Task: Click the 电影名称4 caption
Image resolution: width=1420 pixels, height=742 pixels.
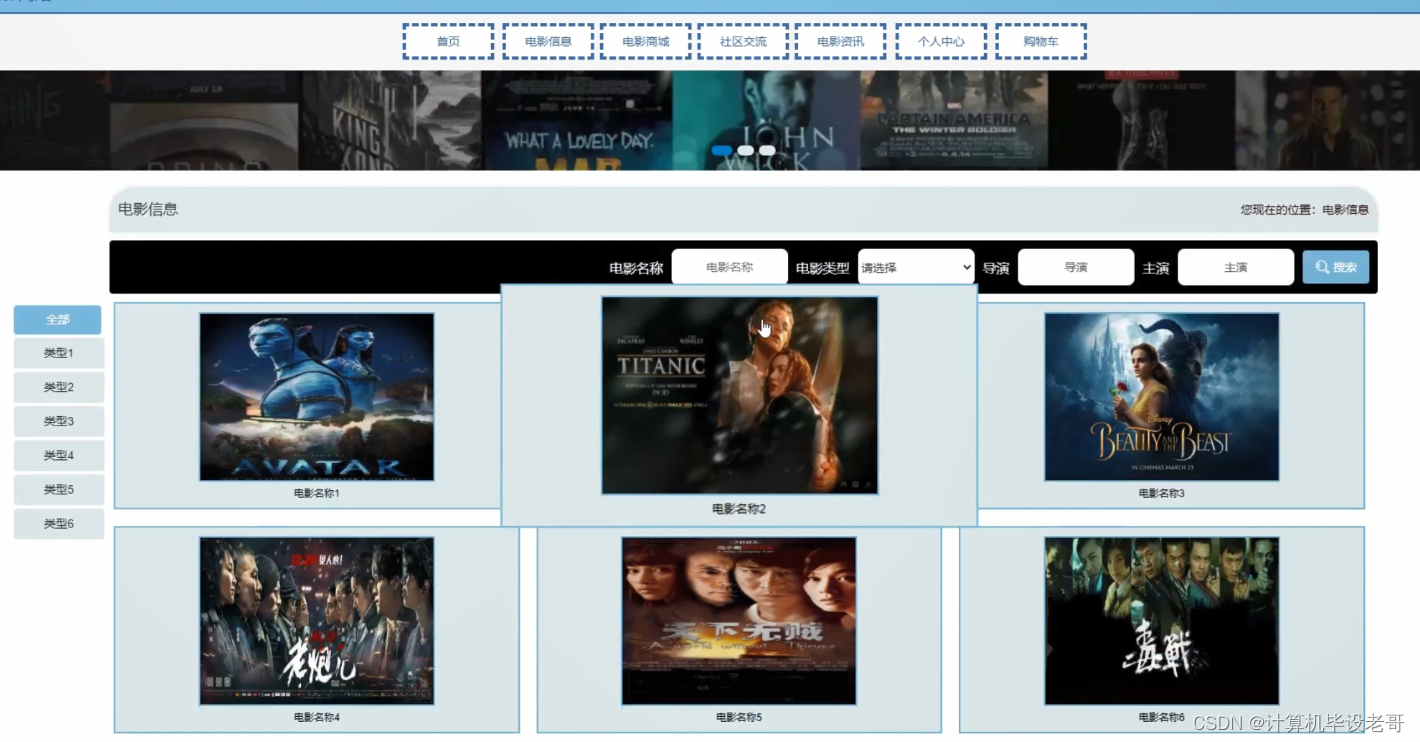Action: coord(317,717)
